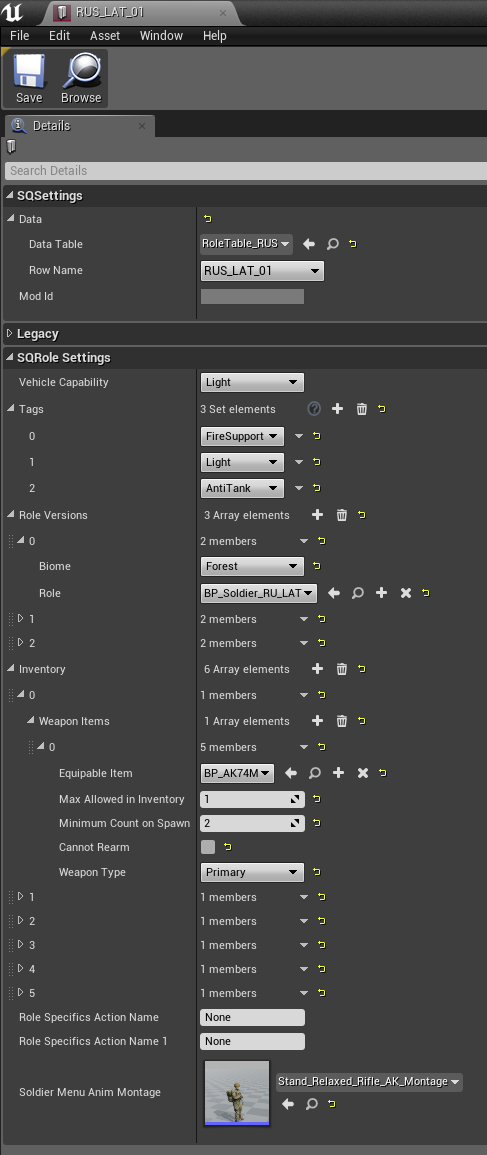Expand Inventory element 3

[x=21, y=945]
